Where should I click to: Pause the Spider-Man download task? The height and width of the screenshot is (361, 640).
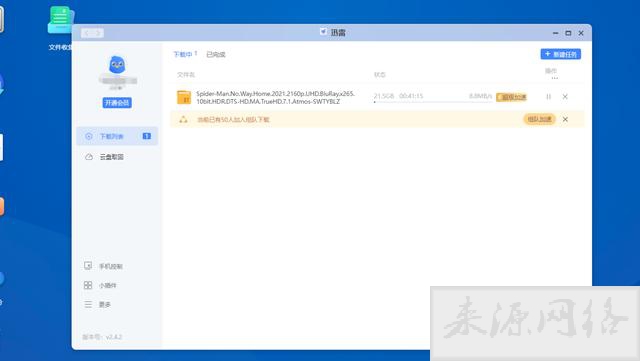point(549,97)
